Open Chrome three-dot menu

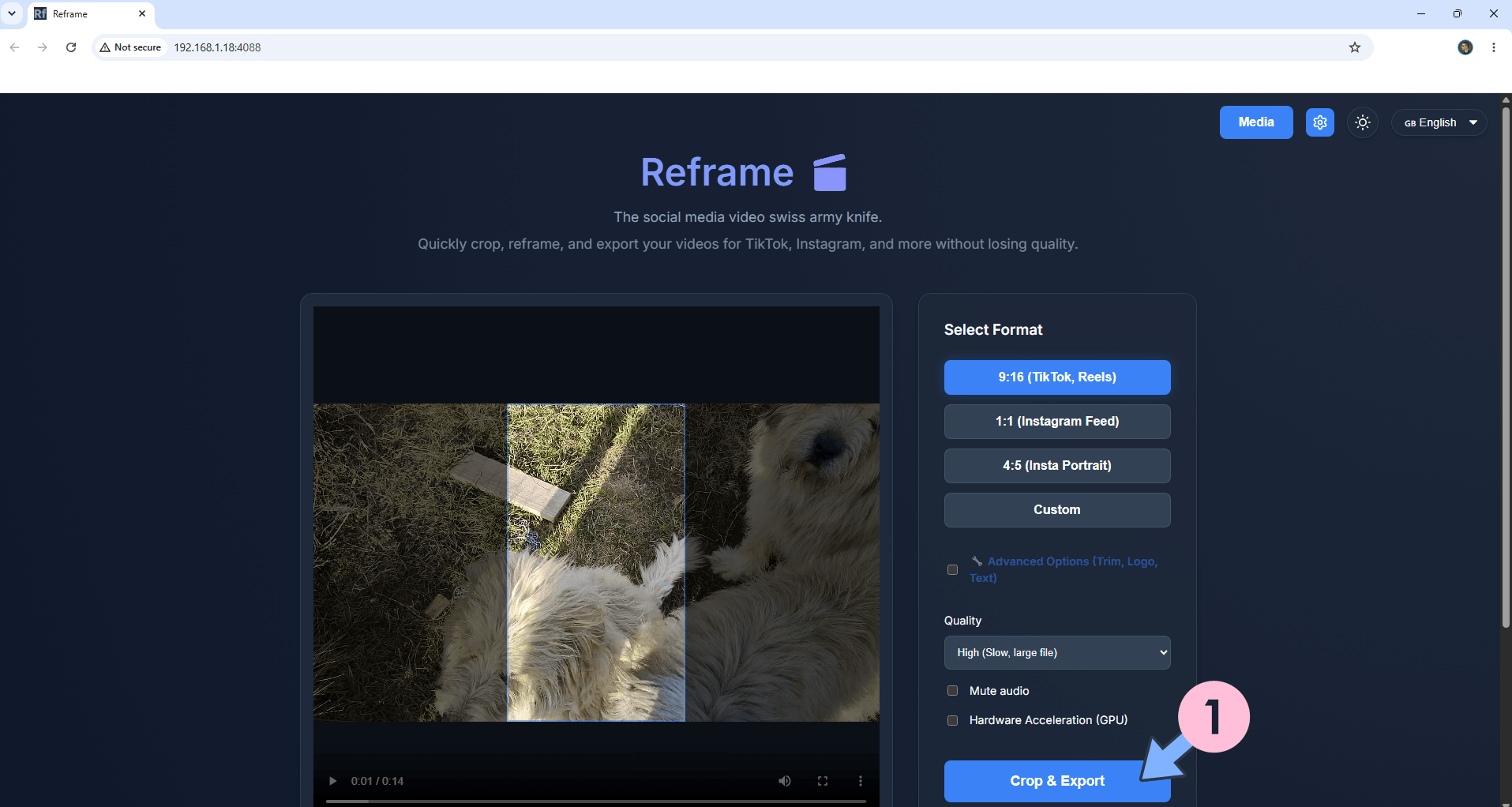pos(1493,47)
